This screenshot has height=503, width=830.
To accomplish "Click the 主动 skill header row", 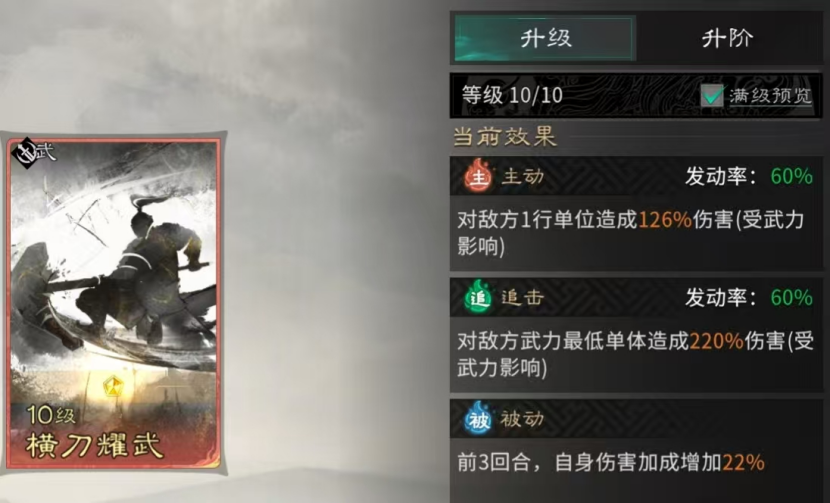I will (636, 176).
